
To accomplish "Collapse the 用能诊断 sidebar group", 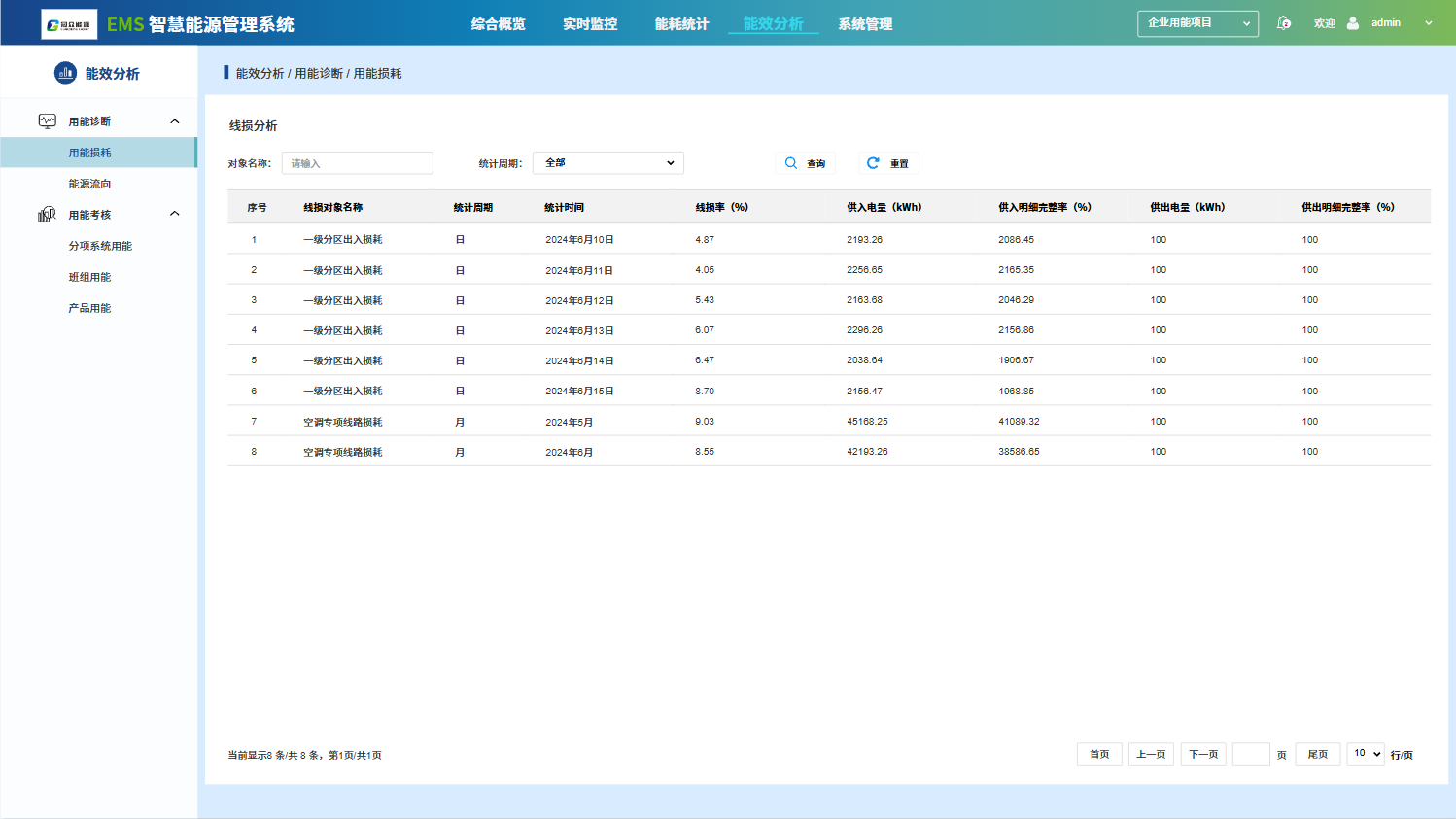I will (175, 121).
